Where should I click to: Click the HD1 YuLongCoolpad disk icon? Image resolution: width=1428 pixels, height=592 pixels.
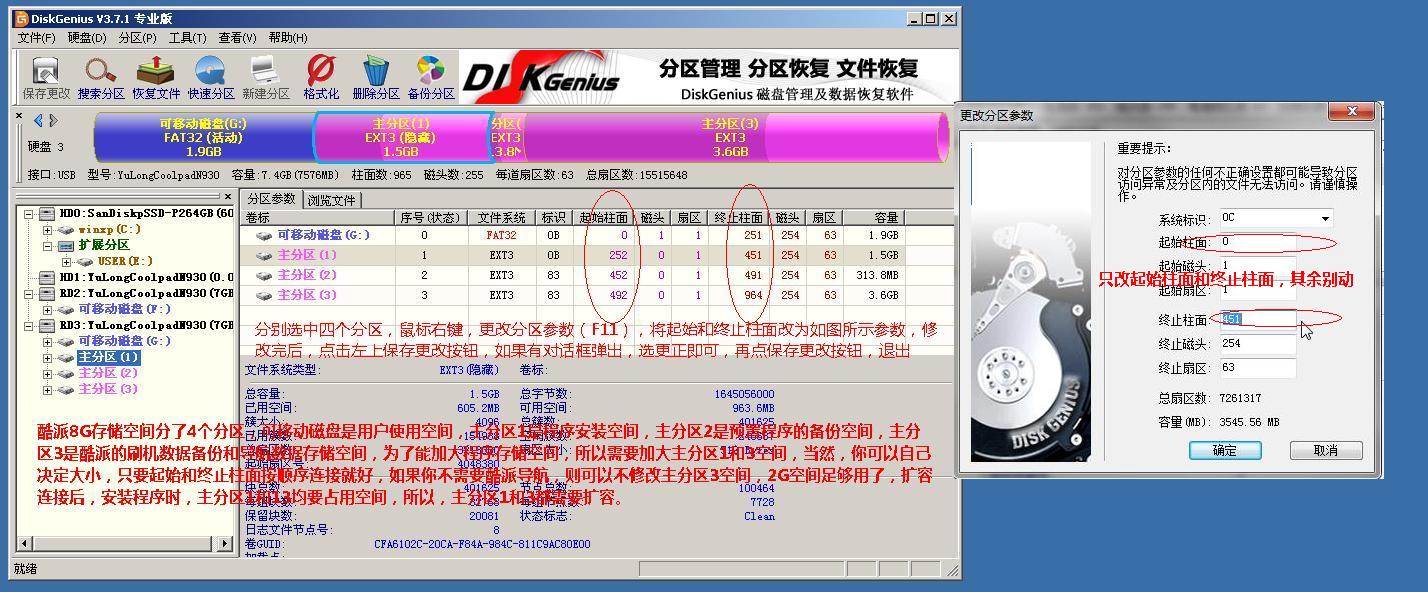tap(47, 277)
